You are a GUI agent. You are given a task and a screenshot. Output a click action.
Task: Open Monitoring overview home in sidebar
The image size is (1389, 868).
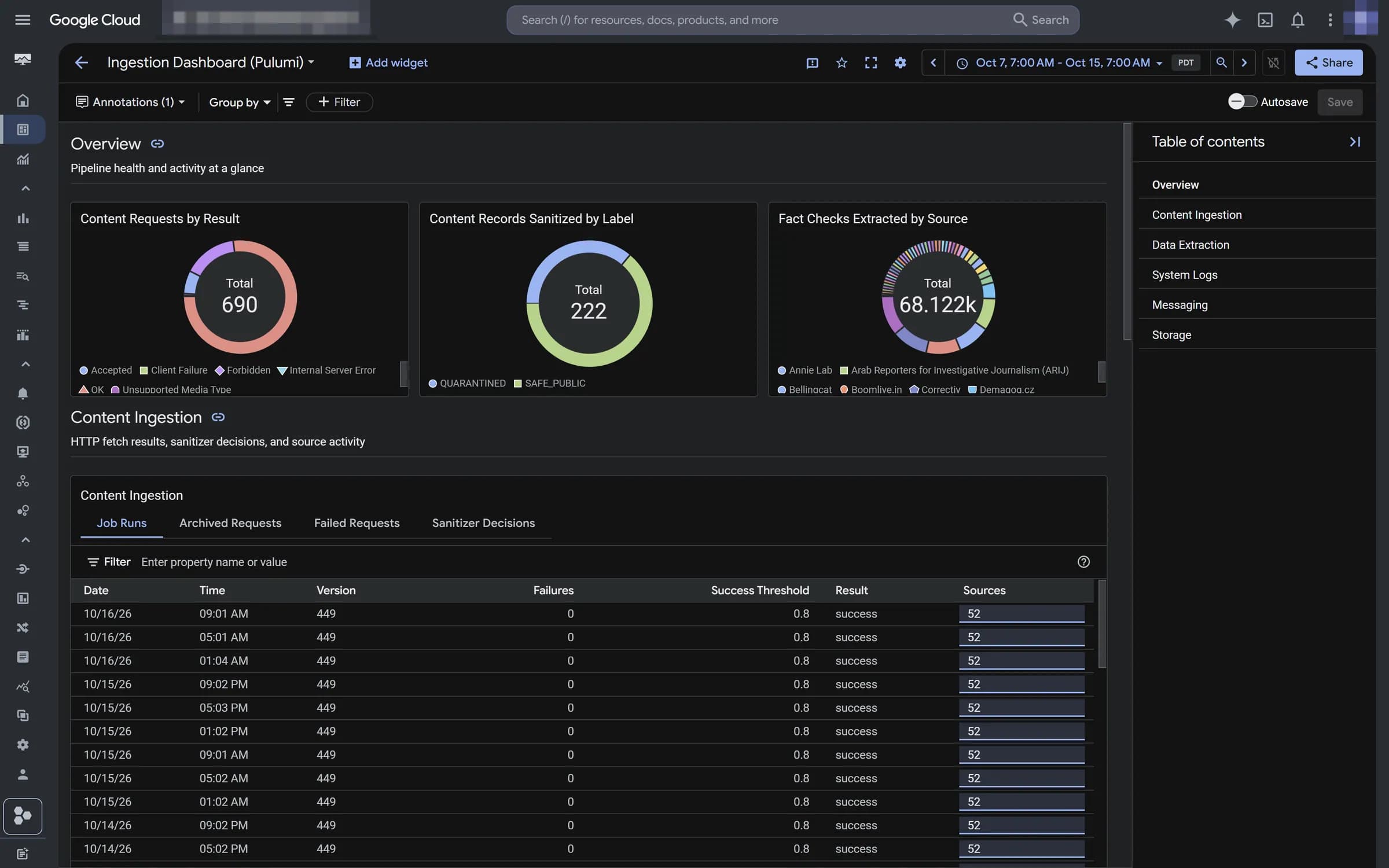coord(23,101)
